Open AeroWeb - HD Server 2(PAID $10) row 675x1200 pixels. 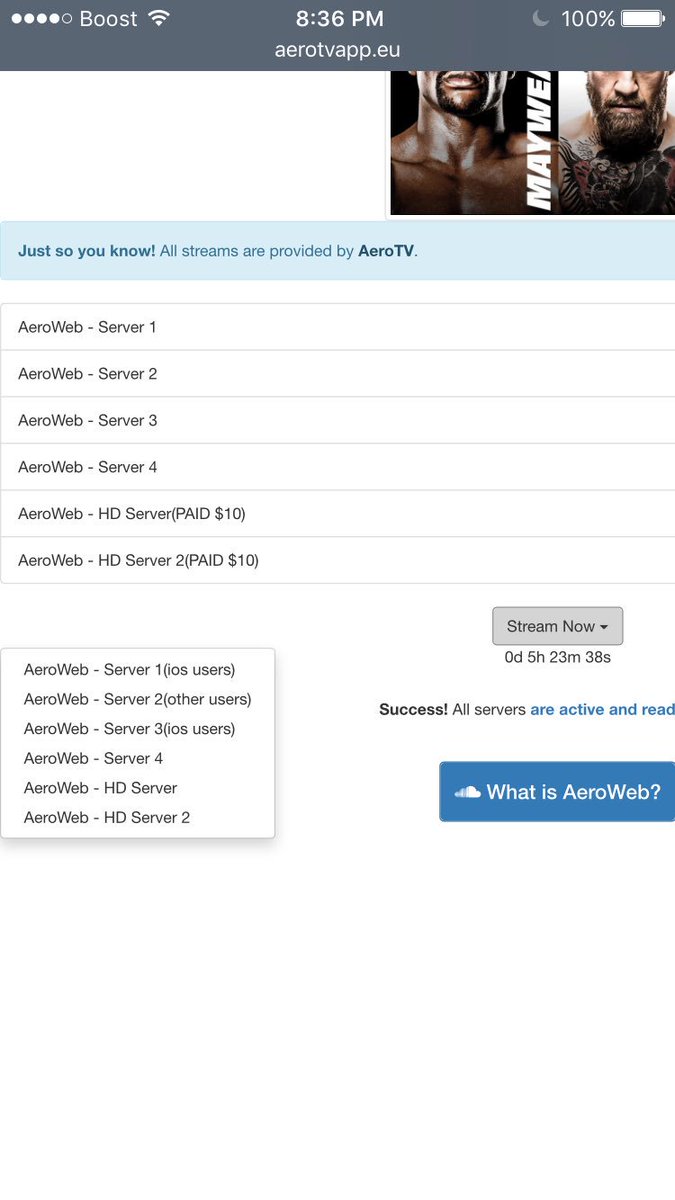tap(337, 560)
